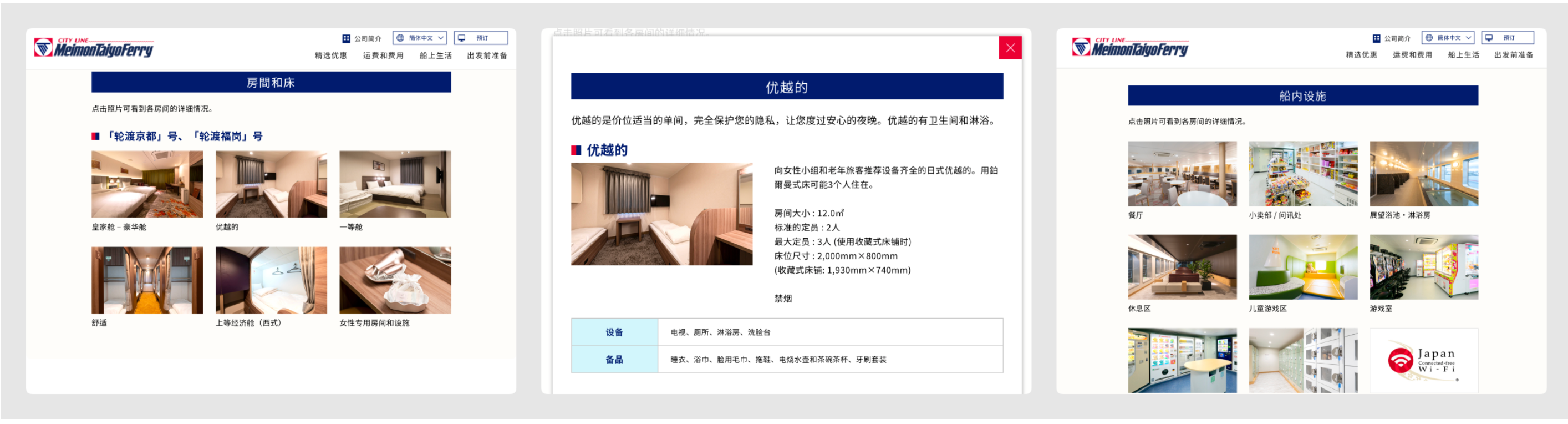This screenshot has height=424, width=1568.
Task: Select the 儿童游戏区 facility image
Action: pyautogui.click(x=1302, y=267)
